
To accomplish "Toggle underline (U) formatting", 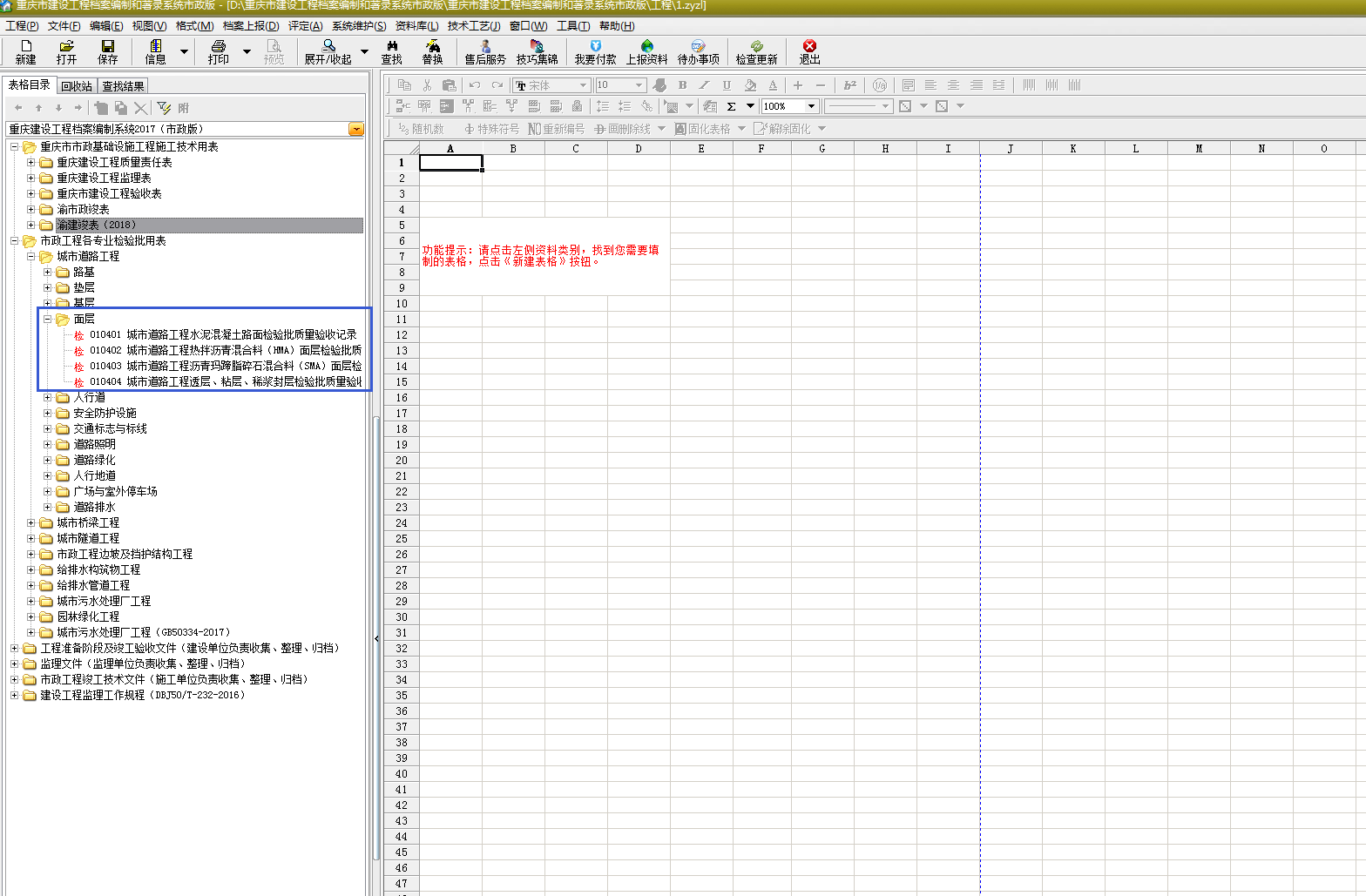I will (x=727, y=84).
